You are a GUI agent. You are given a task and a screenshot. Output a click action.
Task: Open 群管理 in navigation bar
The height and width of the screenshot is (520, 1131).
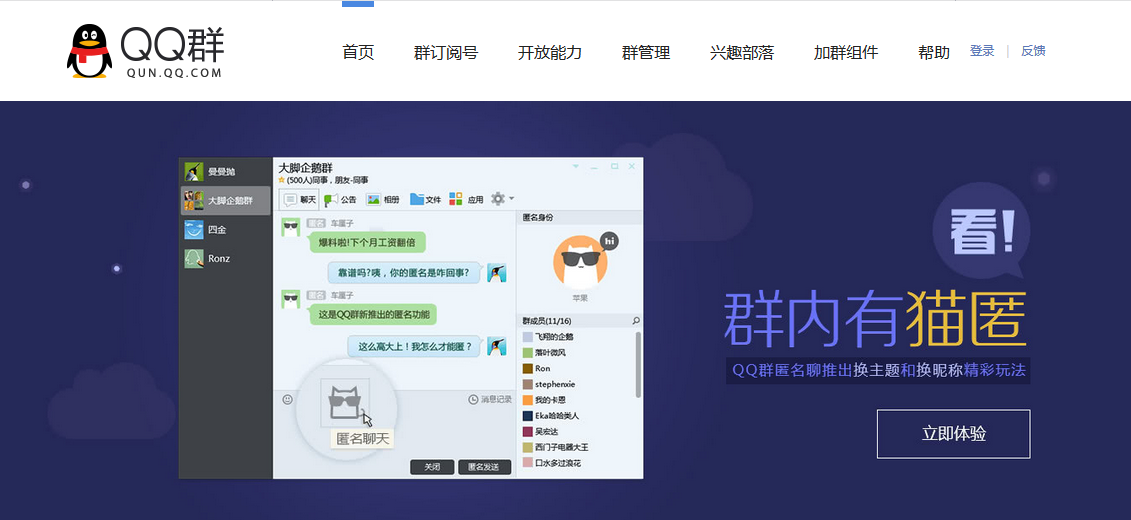pyautogui.click(x=646, y=53)
